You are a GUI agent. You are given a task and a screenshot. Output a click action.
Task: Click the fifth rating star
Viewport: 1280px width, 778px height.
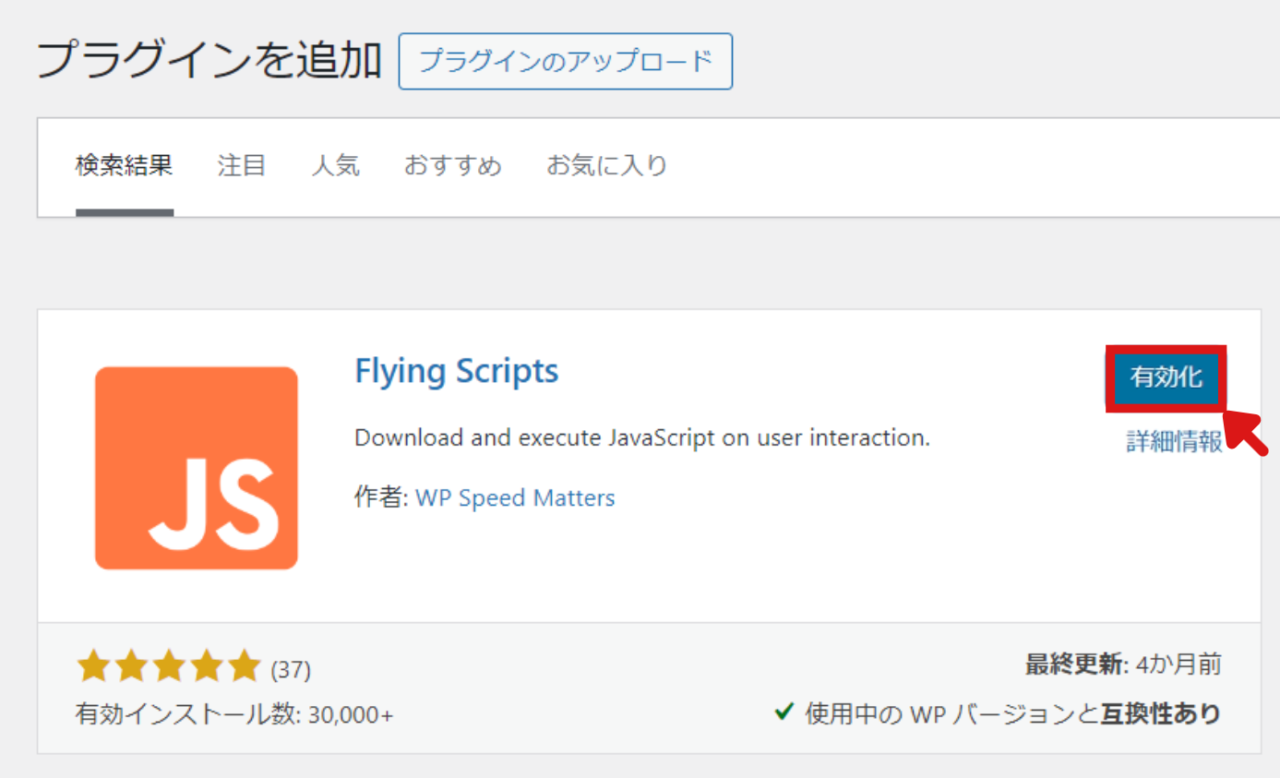(245, 664)
